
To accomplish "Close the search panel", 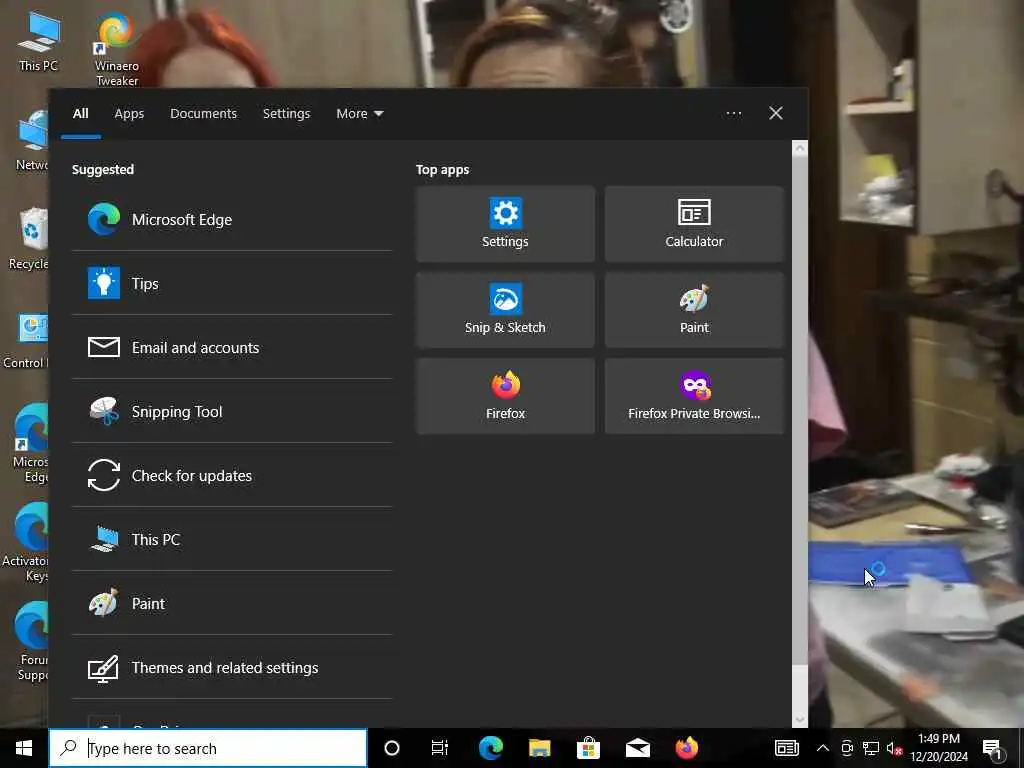I will pos(776,114).
